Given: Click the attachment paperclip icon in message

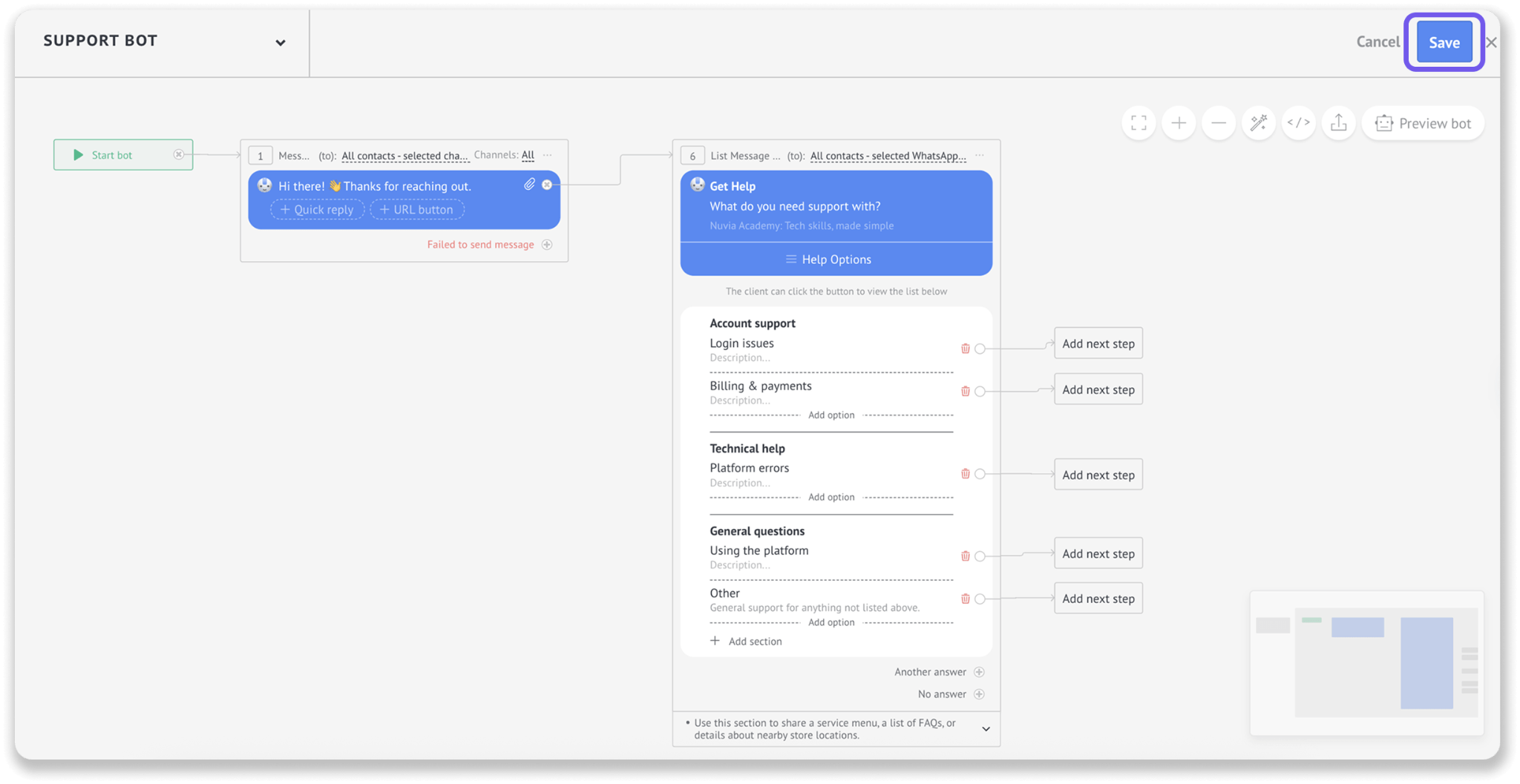Looking at the screenshot, I should 529,185.
